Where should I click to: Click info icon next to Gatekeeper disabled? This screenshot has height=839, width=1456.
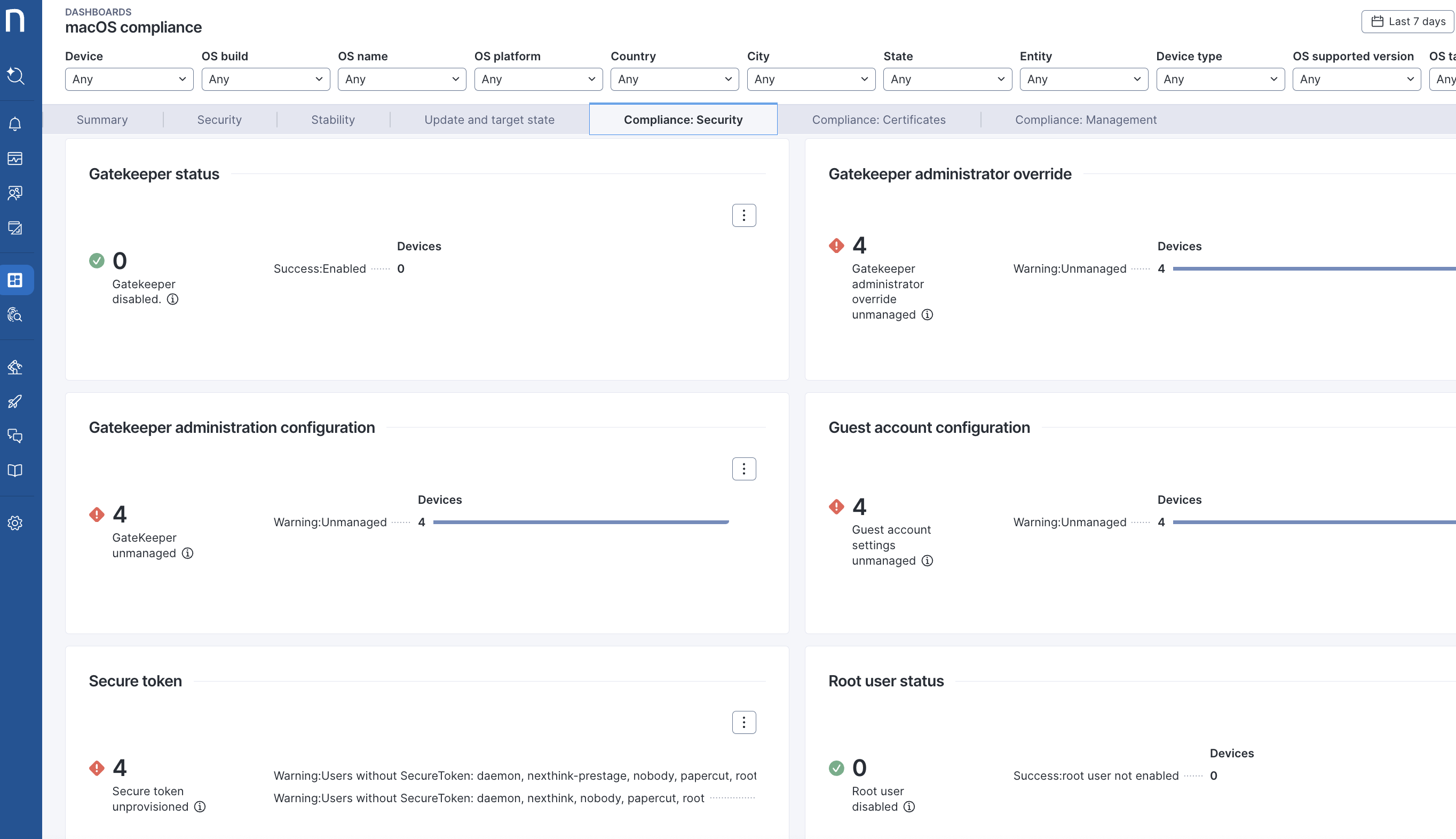coord(172,299)
